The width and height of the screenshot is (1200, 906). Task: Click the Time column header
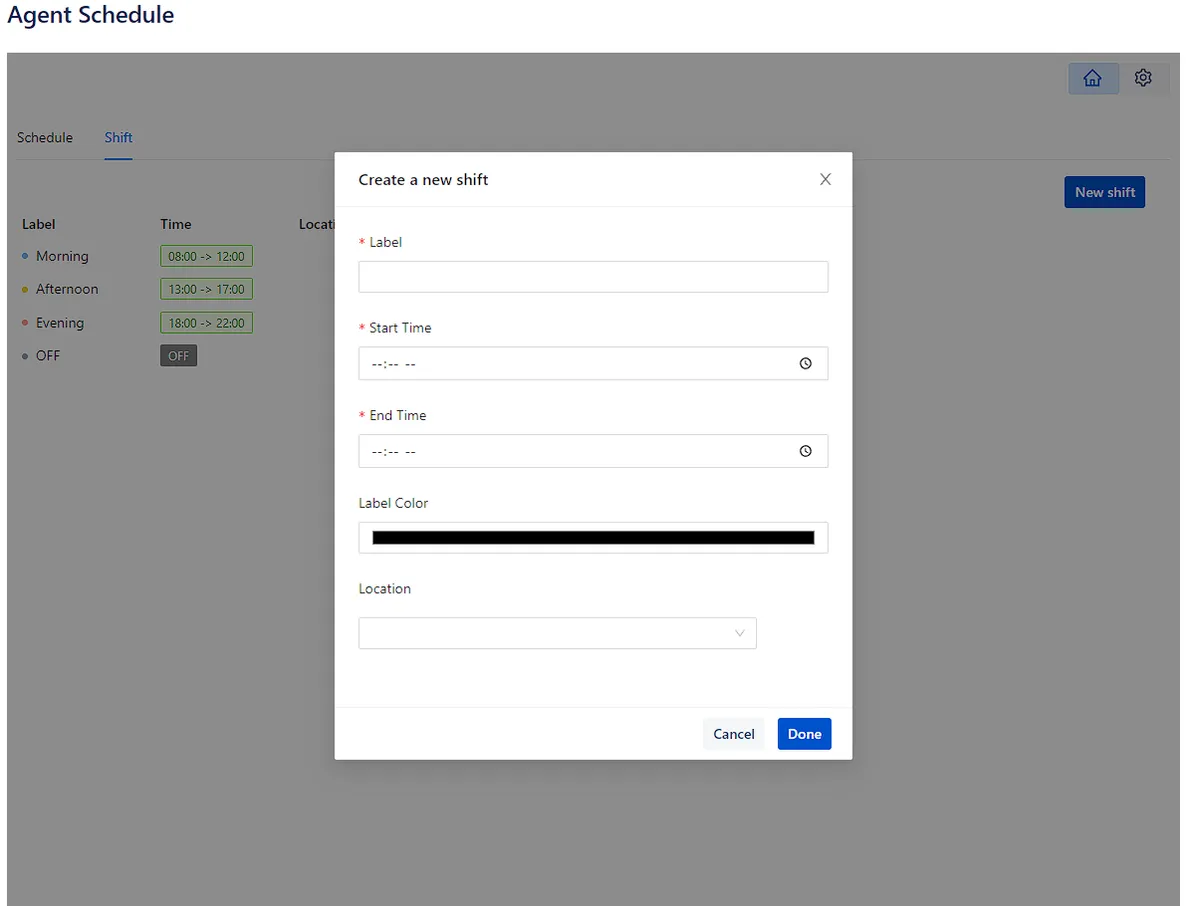tap(175, 224)
